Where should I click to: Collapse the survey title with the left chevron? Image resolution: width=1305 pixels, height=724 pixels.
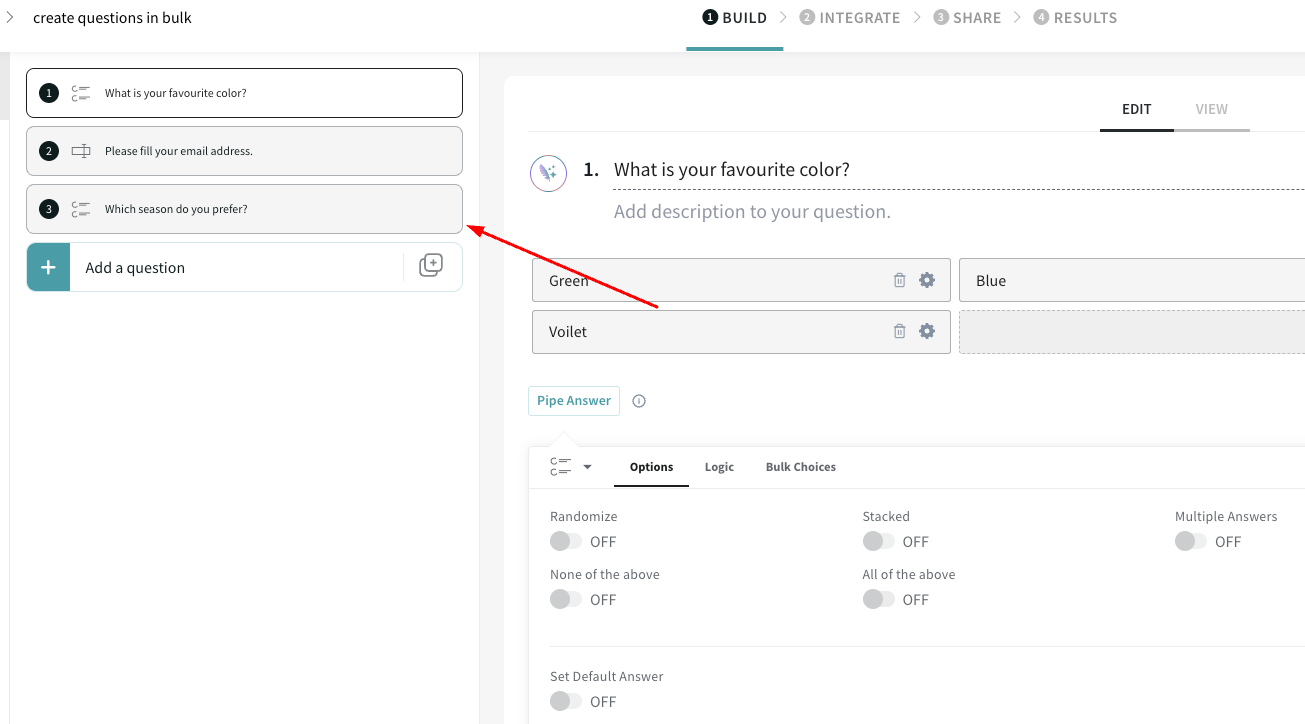tap(10, 16)
